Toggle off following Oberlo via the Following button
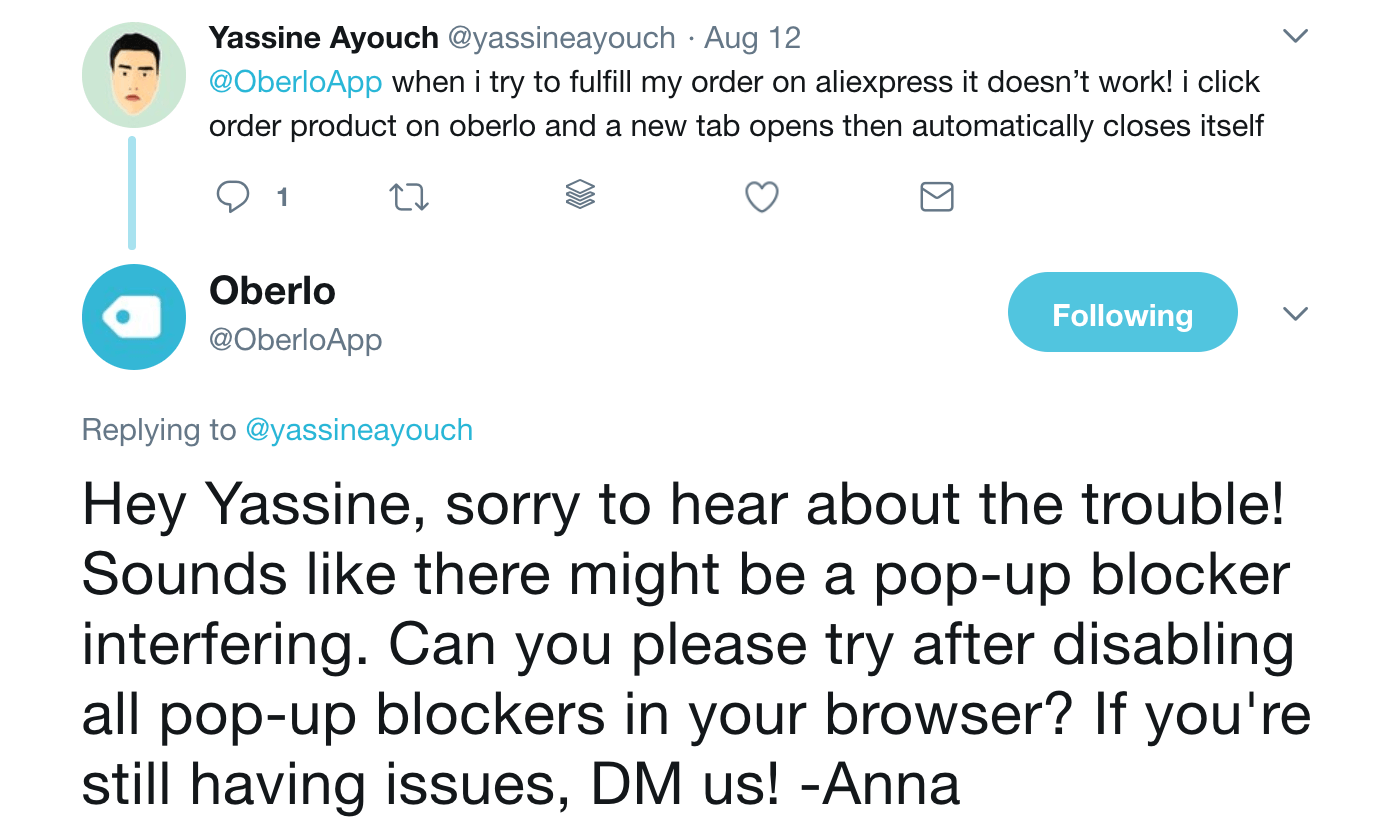 1122,313
